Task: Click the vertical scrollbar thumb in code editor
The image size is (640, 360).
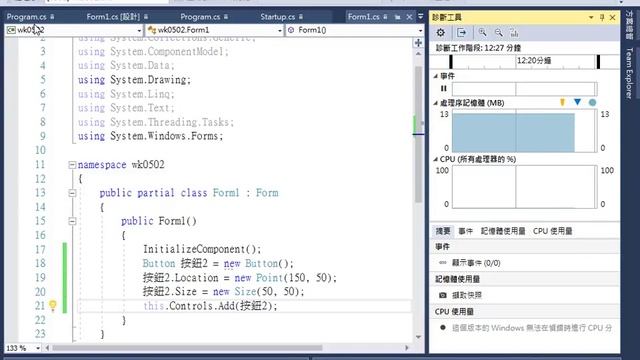Action: [418, 135]
